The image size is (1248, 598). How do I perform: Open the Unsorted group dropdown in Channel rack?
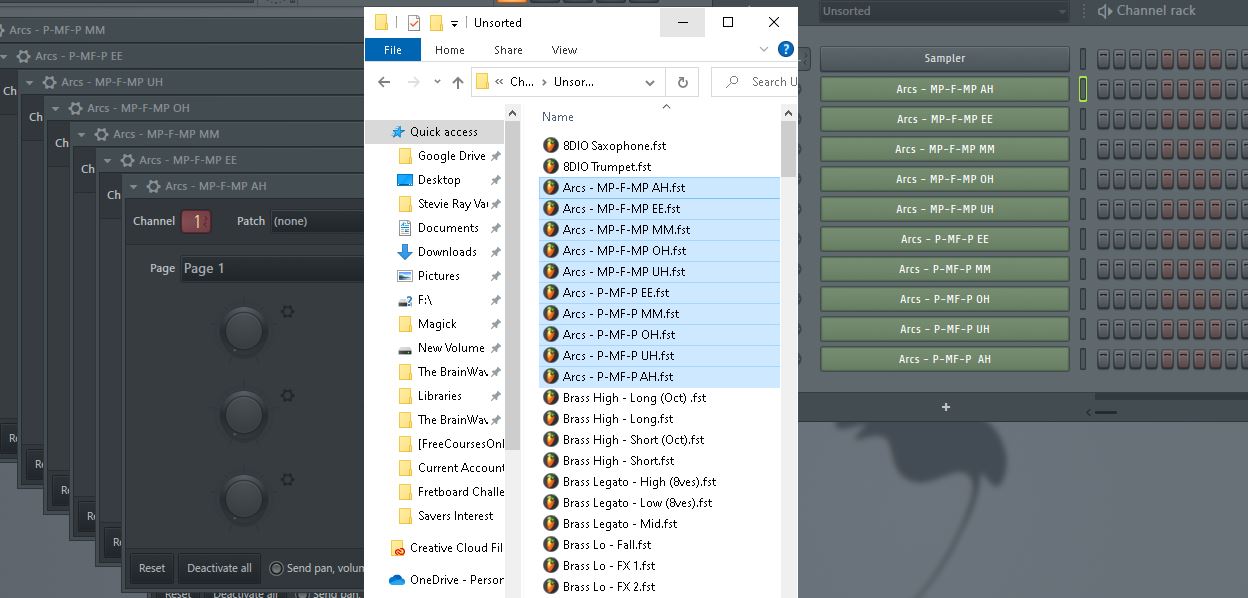[944, 11]
